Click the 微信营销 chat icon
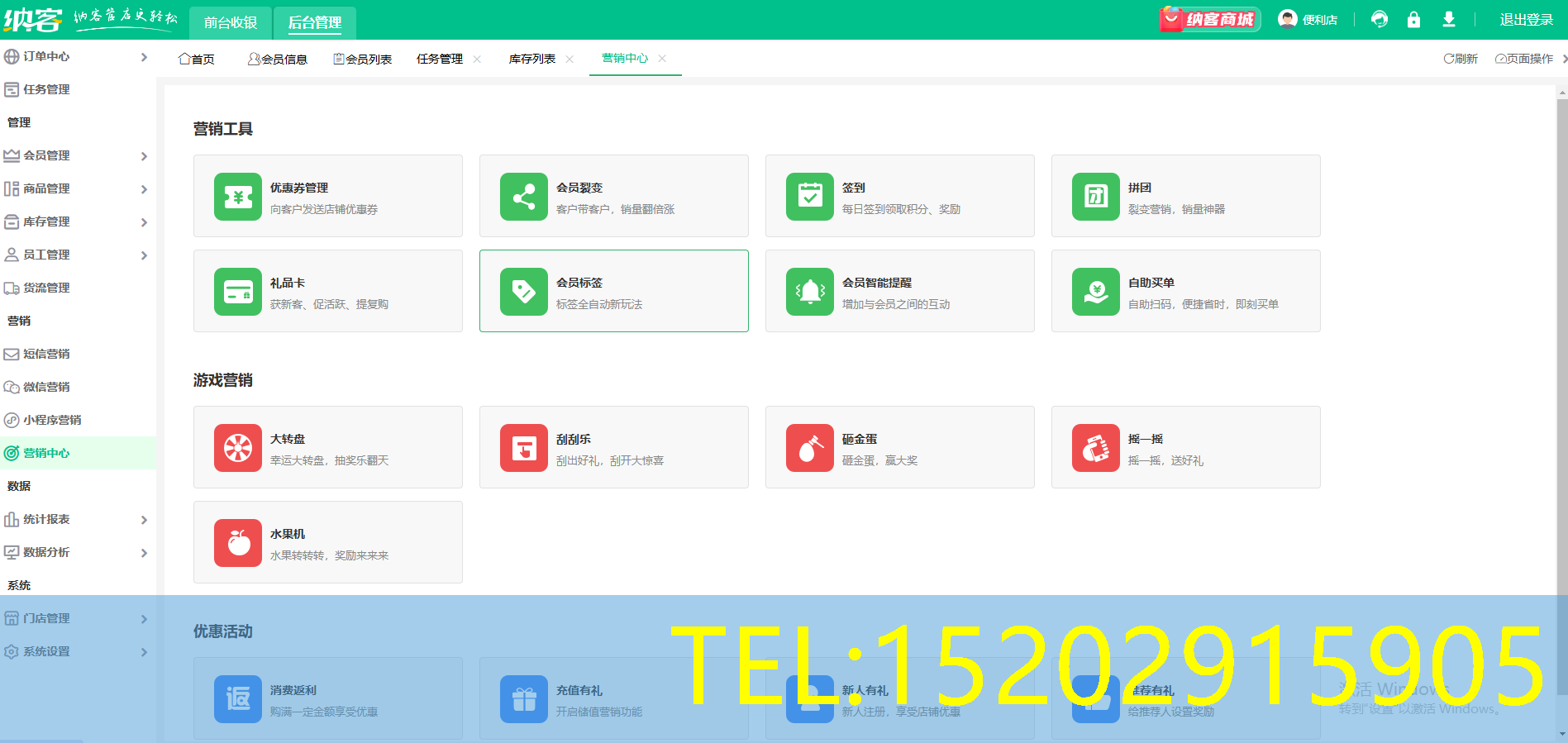 [12, 387]
